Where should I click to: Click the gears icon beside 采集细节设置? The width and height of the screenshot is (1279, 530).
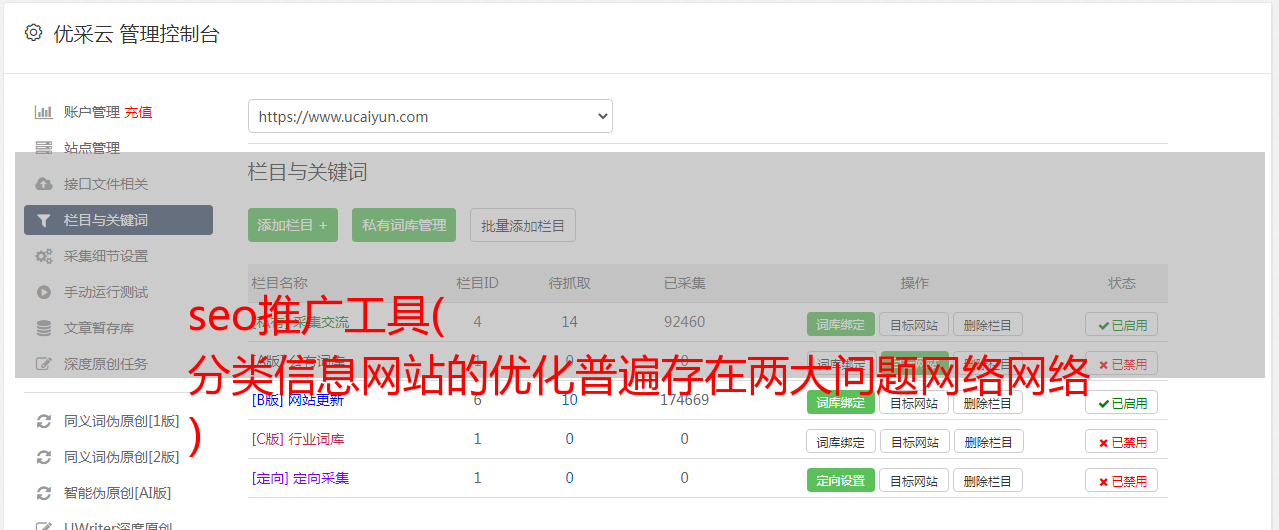point(44,256)
